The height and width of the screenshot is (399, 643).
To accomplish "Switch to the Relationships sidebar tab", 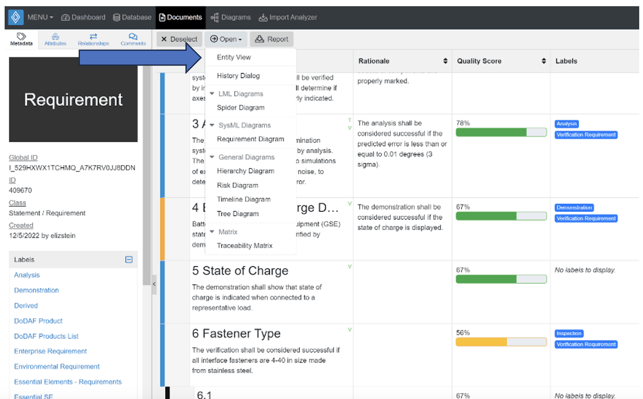I will 93,39.
